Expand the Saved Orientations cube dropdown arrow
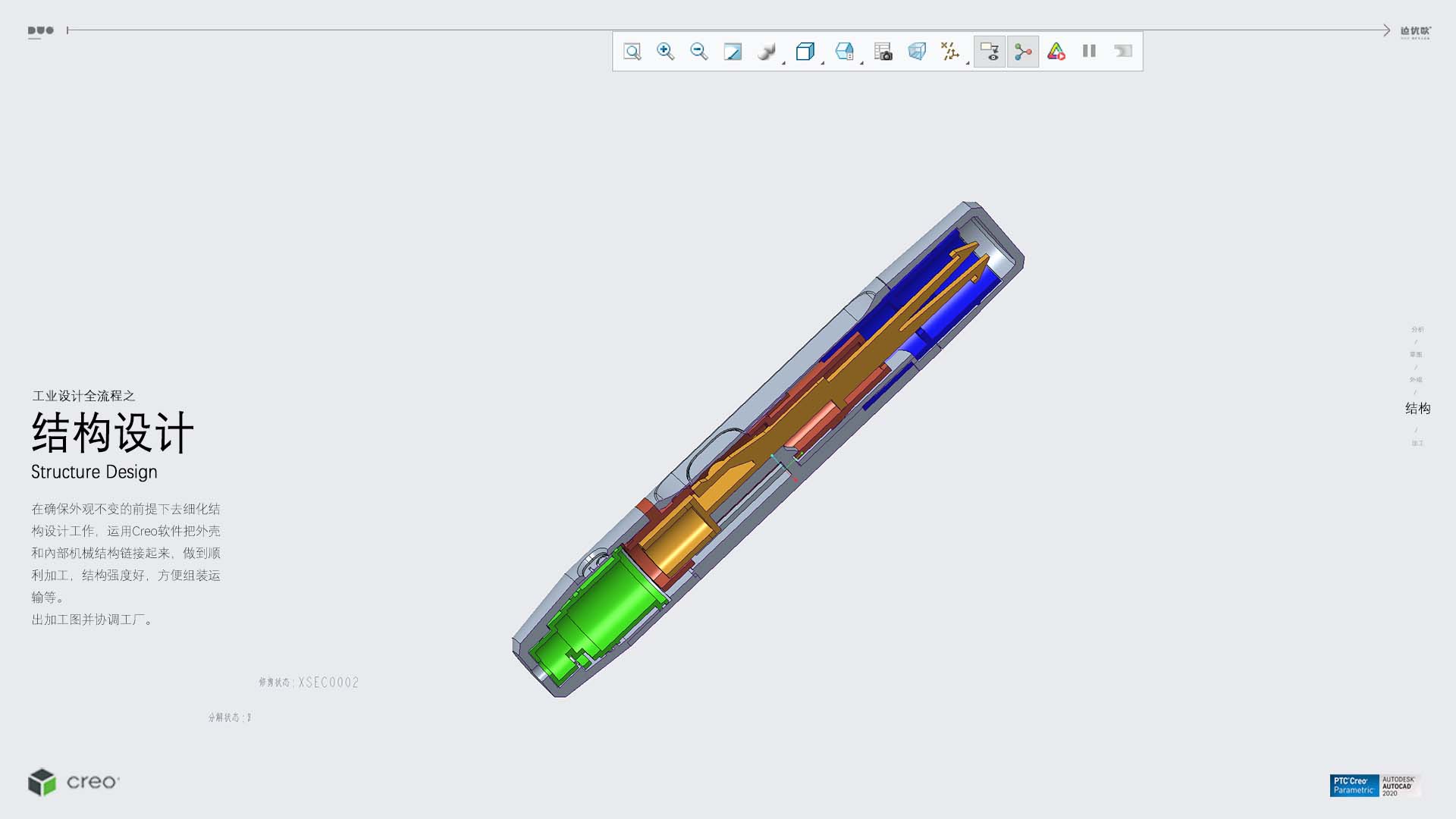Screen dimensions: 1456x819 click(822, 62)
